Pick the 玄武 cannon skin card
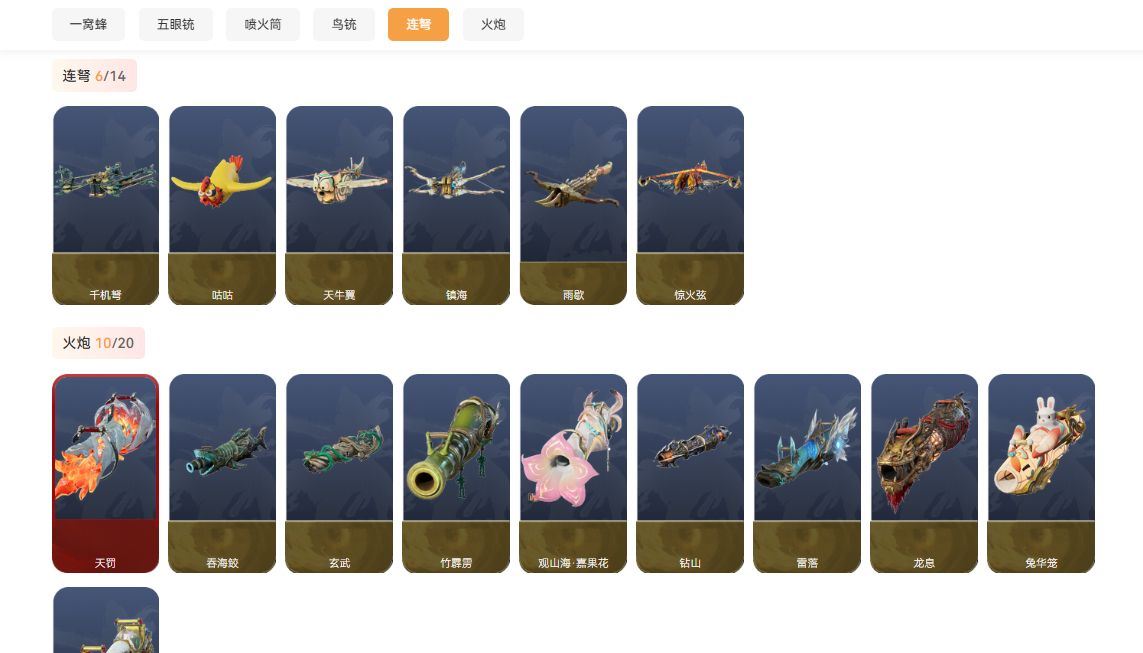1143x653 pixels. pyautogui.click(x=339, y=474)
